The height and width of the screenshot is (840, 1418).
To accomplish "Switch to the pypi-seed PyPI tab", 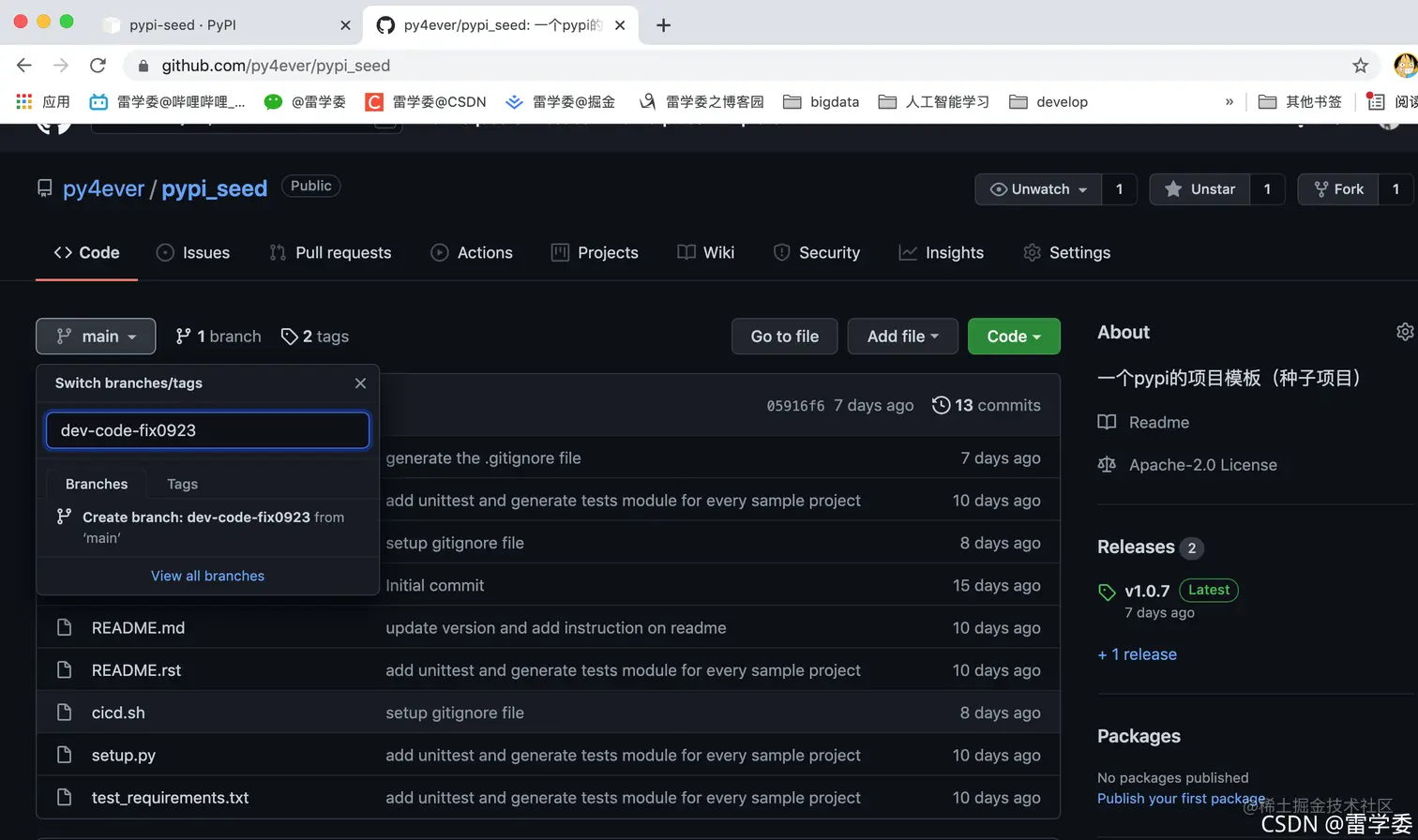I will tap(225, 25).
